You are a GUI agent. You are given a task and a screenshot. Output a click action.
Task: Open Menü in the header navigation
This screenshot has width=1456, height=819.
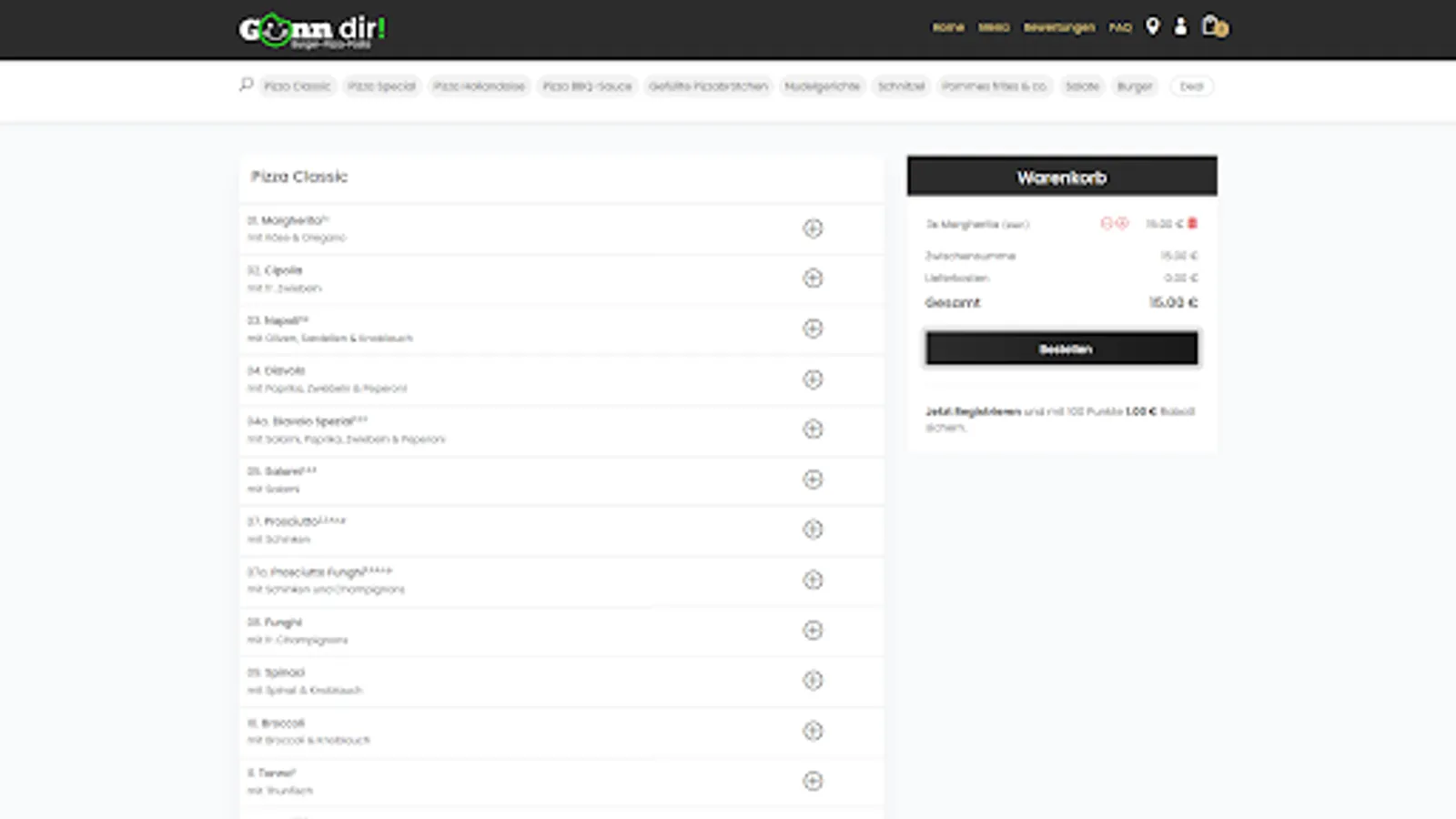[x=994, y=27]
